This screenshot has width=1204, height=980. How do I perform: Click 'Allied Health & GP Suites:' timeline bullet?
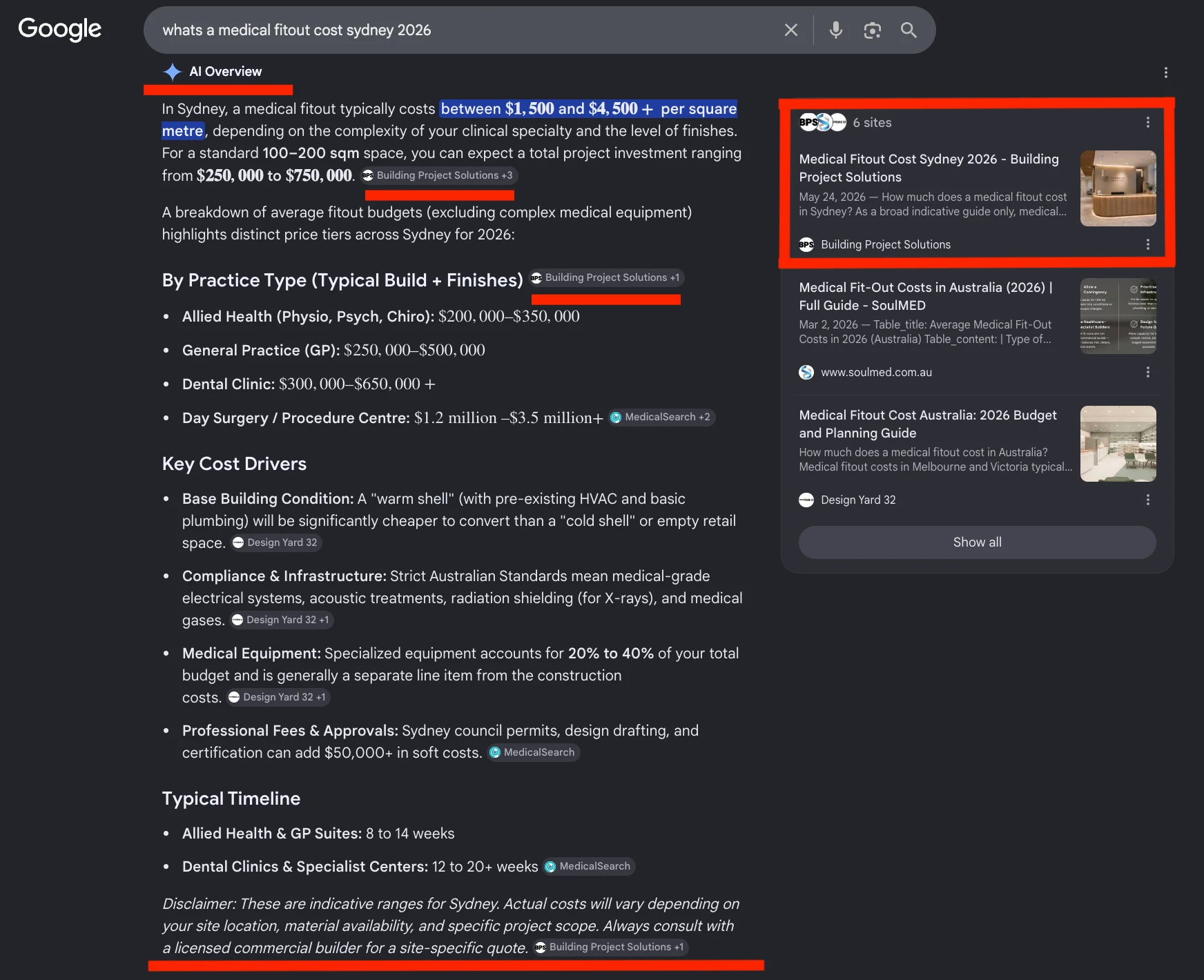272,834
